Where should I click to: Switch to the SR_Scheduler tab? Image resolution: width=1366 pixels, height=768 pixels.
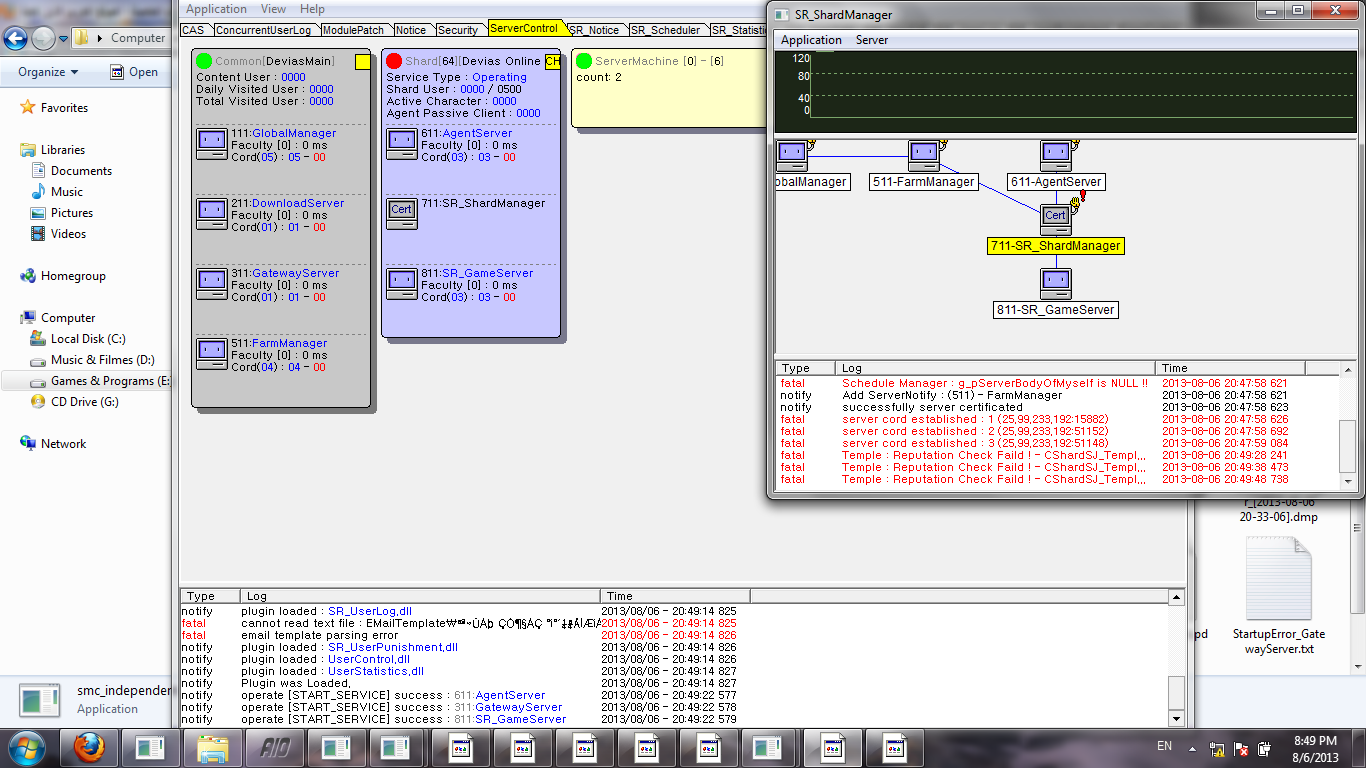[x=665, y=30]
